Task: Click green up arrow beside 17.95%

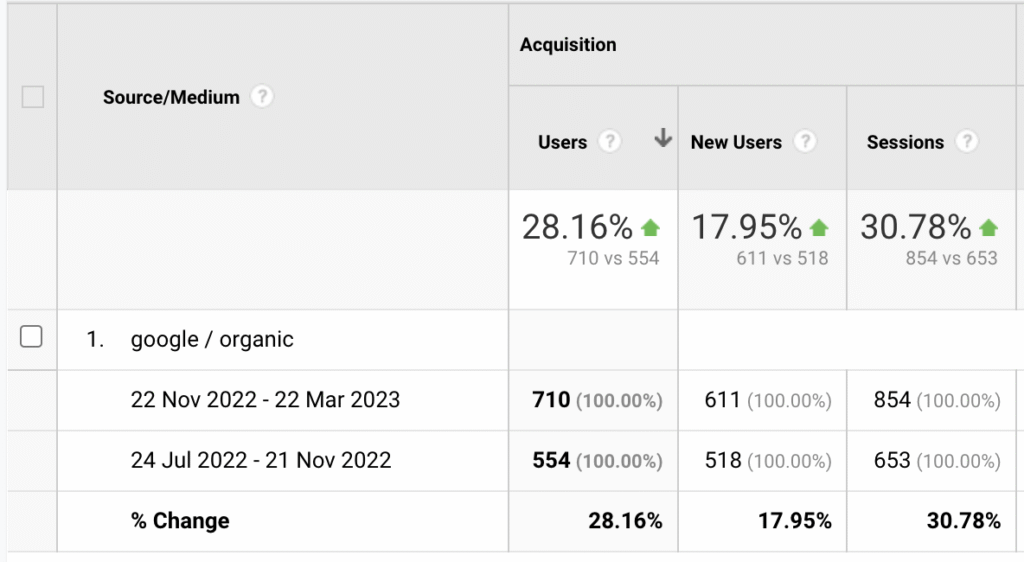Action: point(820,227)
